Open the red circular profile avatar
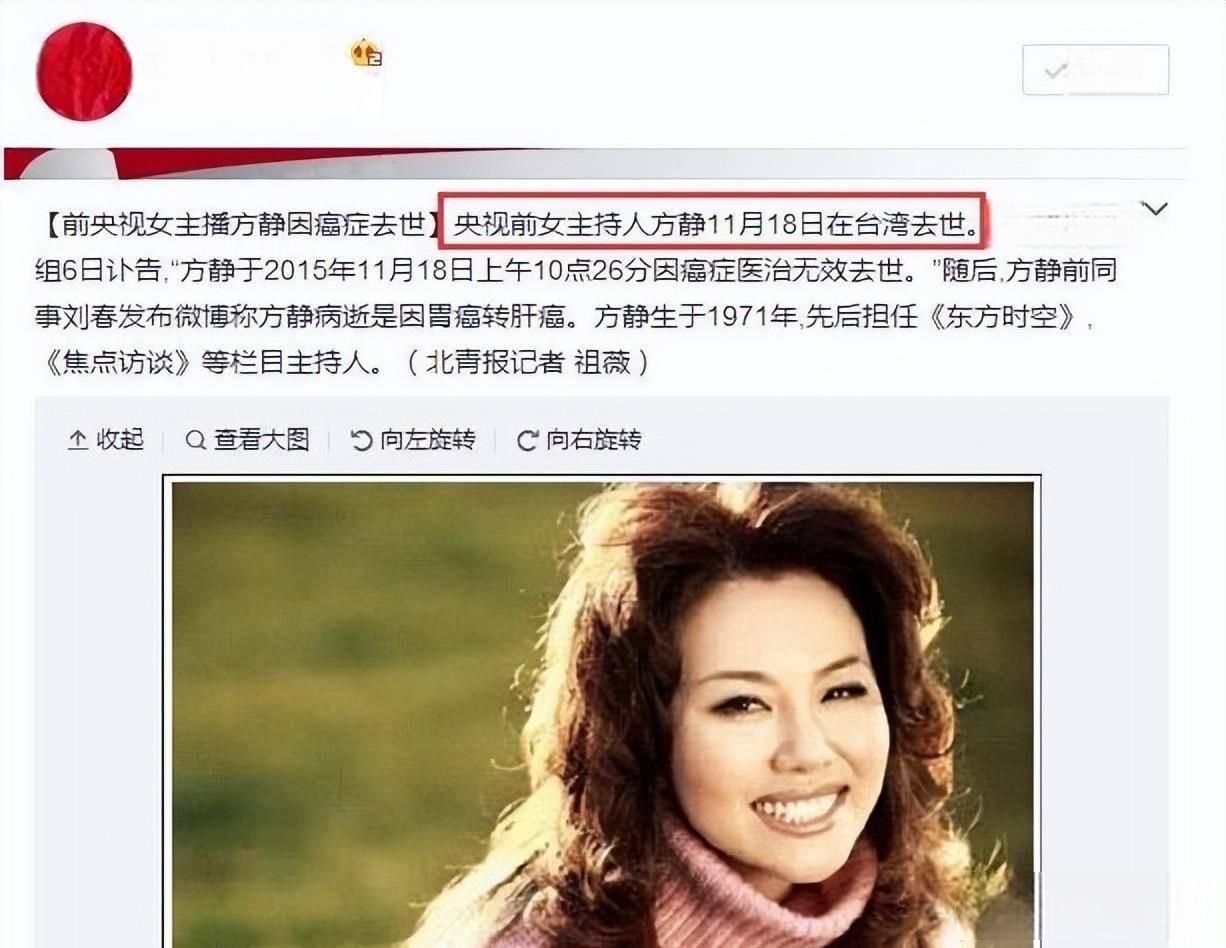Image resolution: width=1226 pixels, height=948 pixels. (x=85, y=71)
